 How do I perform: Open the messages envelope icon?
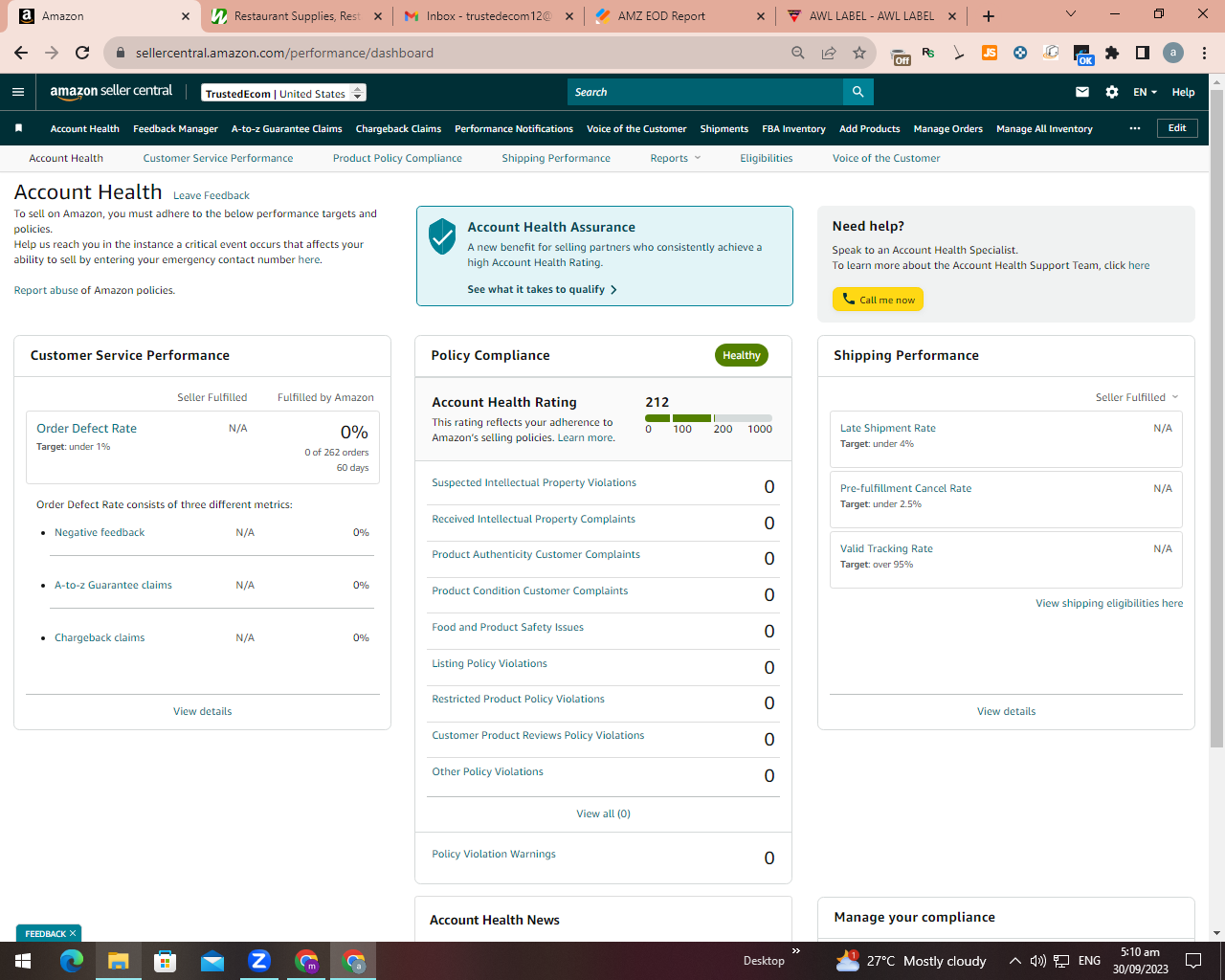point(1082,92)
